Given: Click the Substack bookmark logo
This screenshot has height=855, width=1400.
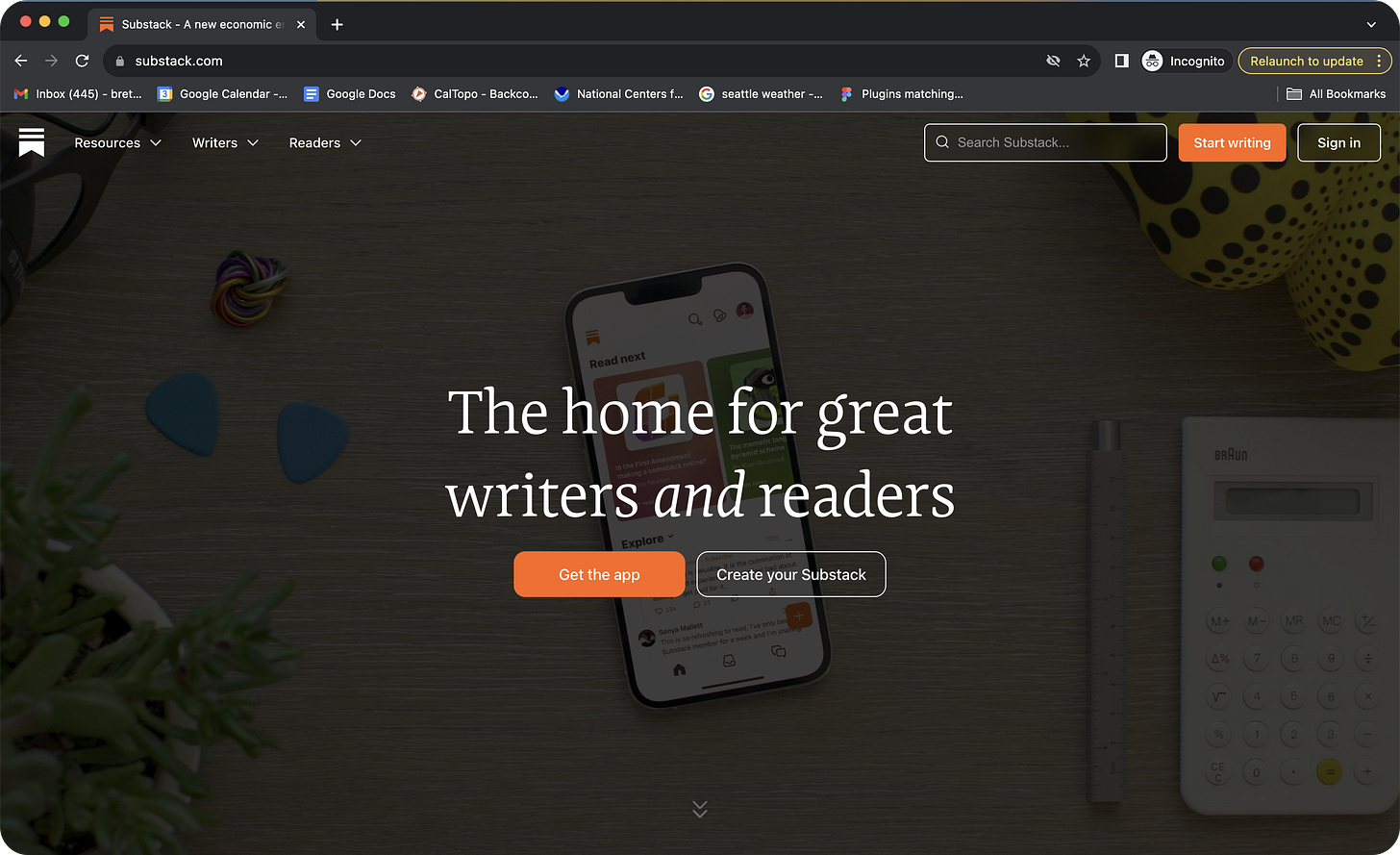Looking at the screenshot, I should [32, 142].
